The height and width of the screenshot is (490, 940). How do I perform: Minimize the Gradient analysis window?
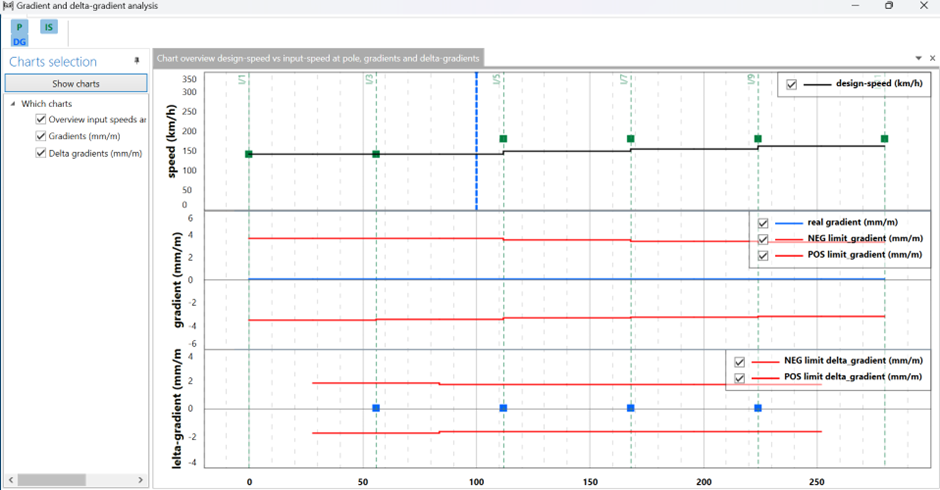pyautogui.click(x=855, y=6)
